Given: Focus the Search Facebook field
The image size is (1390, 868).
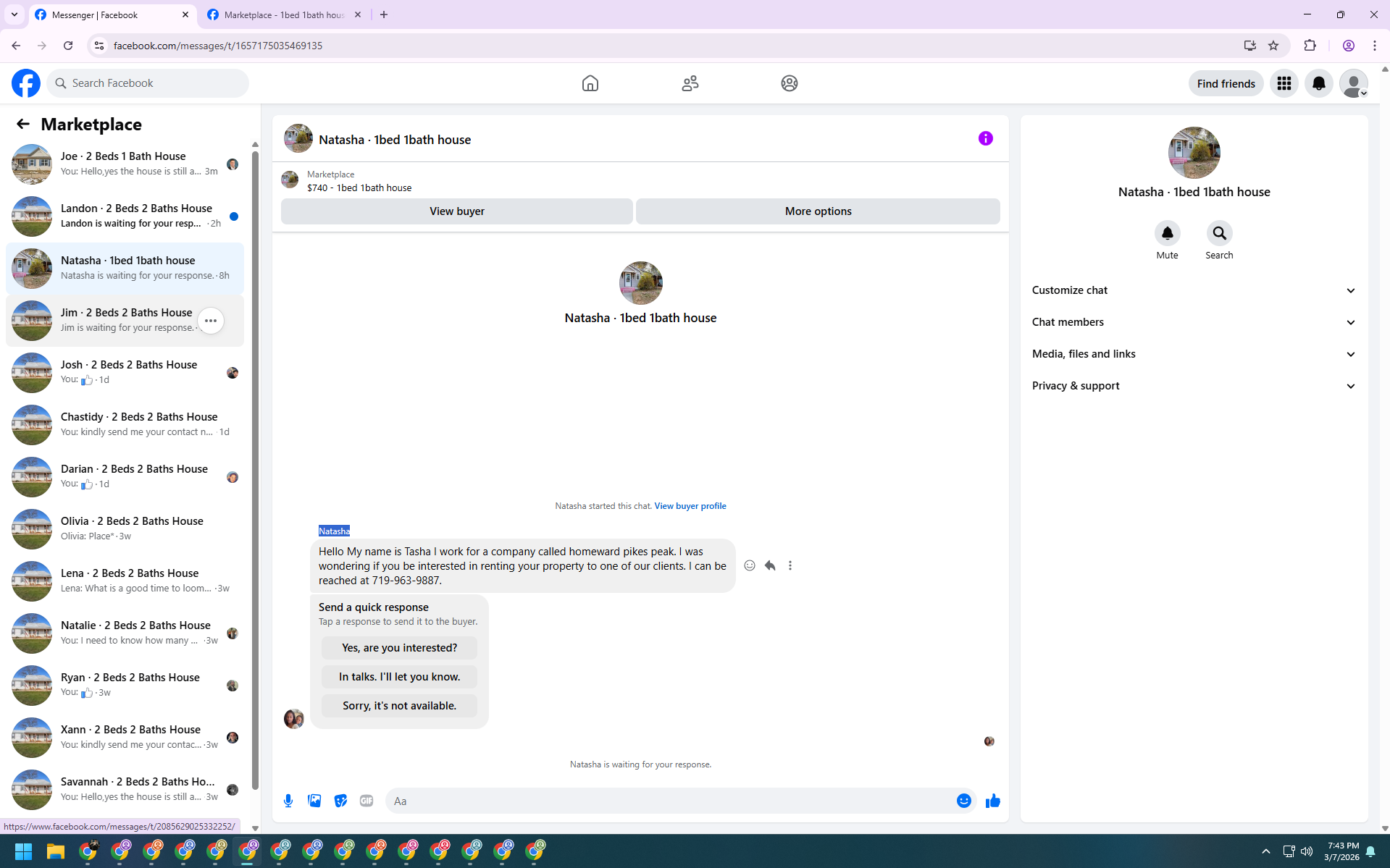Looking at the screenshot, I should [x=148, y=83].
